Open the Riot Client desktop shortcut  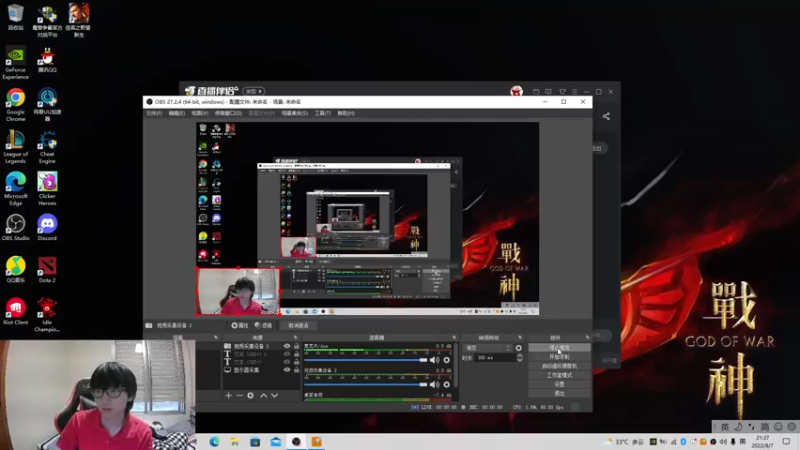[15, 312]
